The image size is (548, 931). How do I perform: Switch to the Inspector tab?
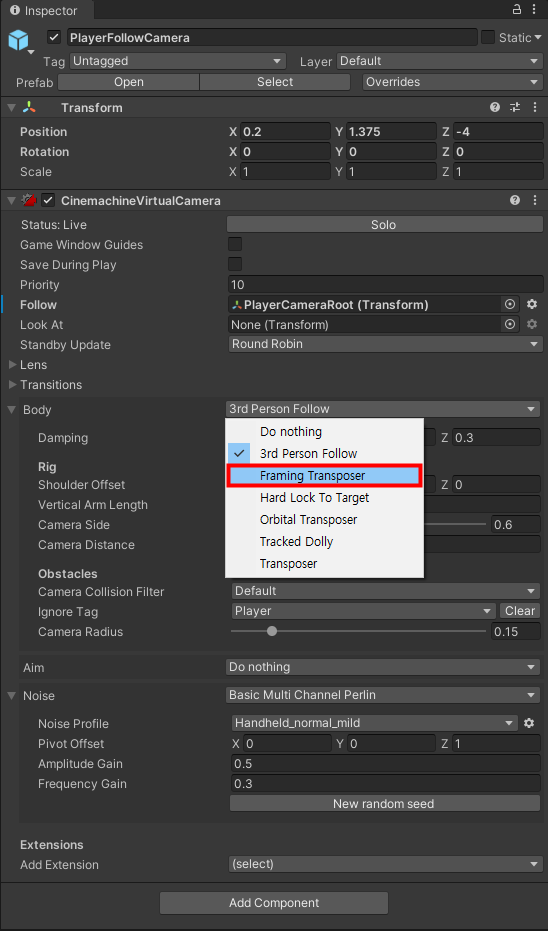coord(46,11)
